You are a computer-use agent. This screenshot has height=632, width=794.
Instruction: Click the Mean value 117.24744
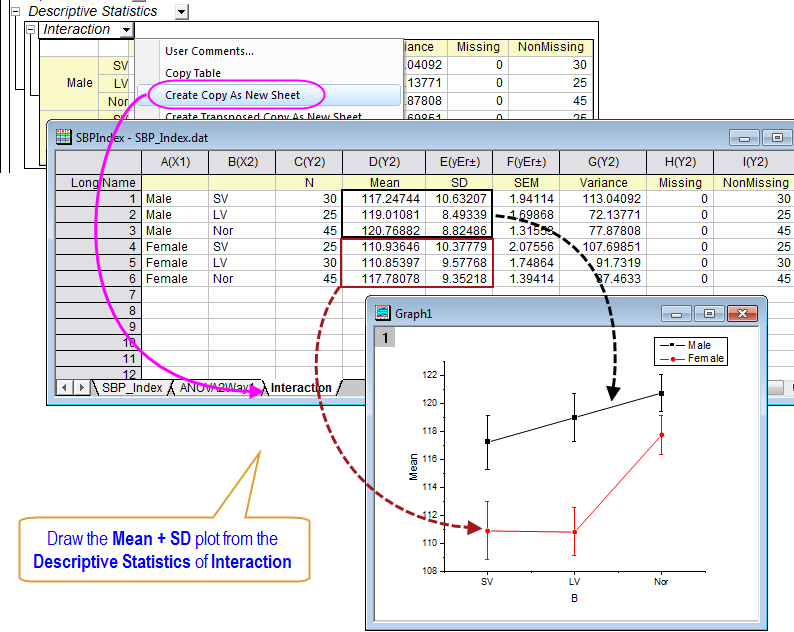coord(384,199)
